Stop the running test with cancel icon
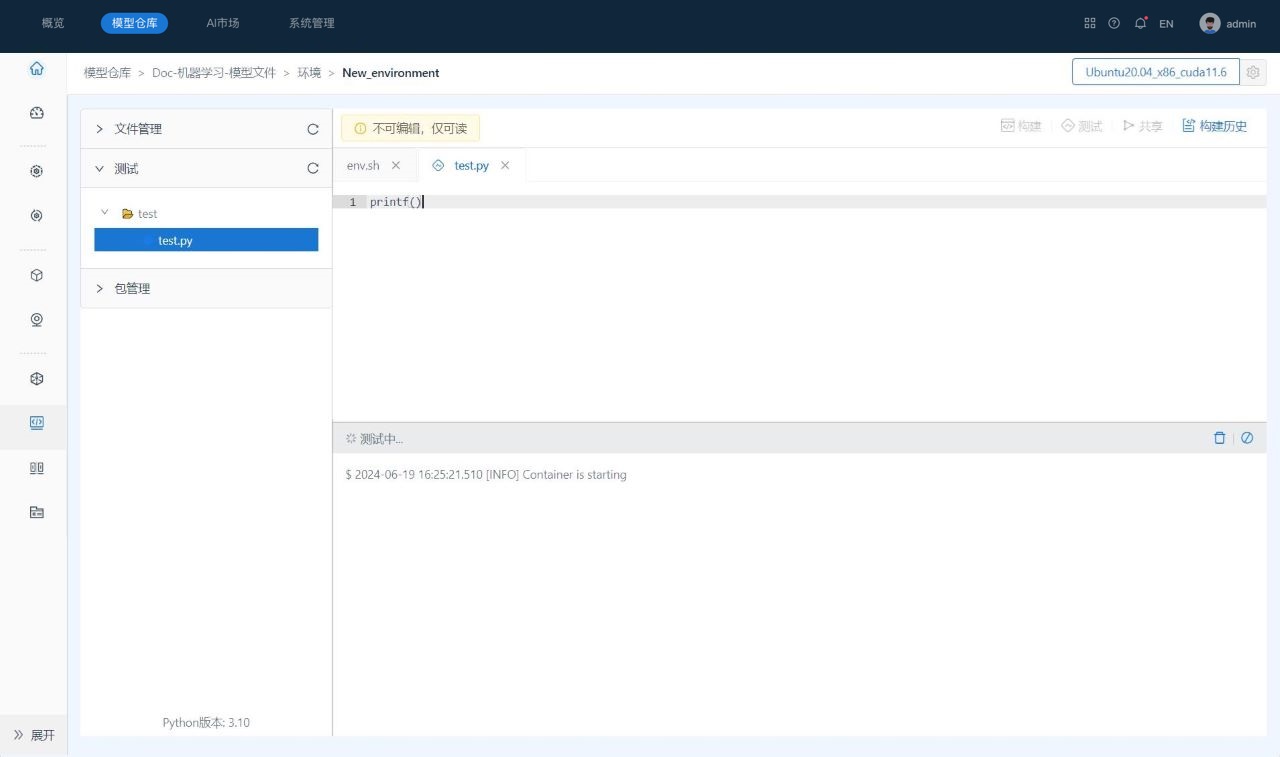Image resolution: width=1280 pixels, height=757 pixels. (1247, 438)
